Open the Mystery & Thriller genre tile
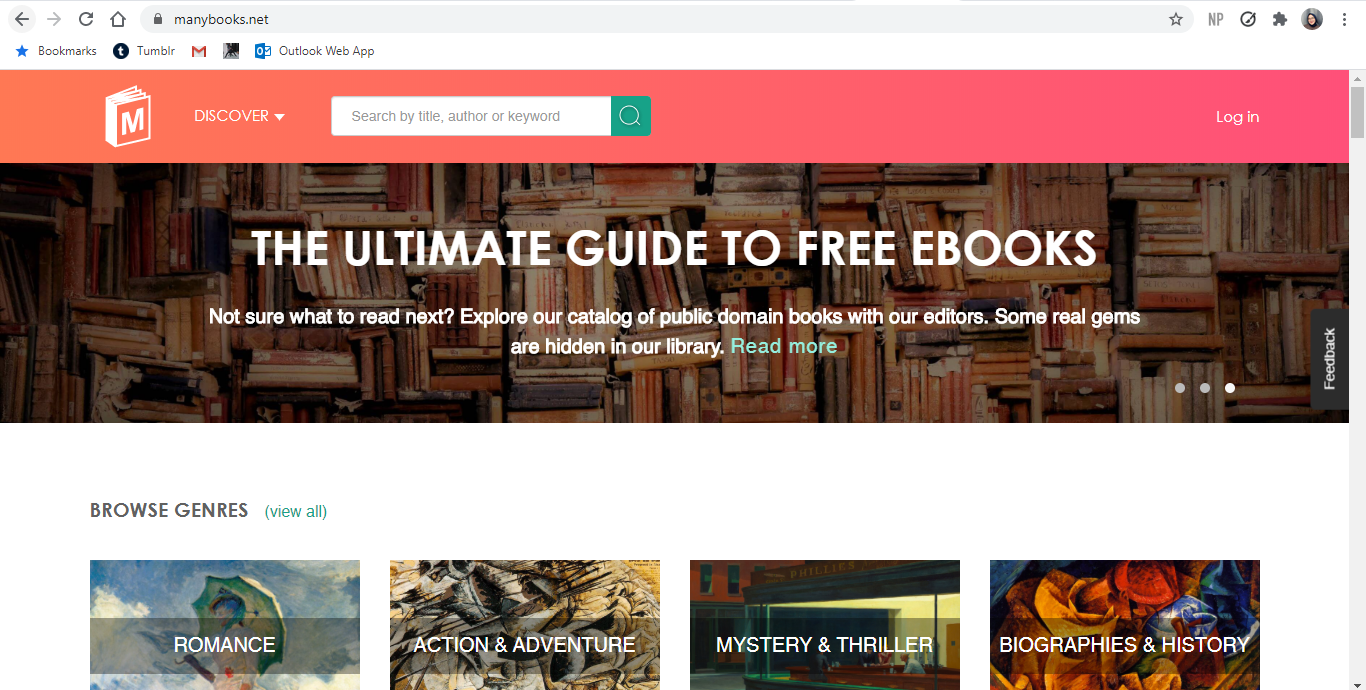Image resolution: width=1366 pixels, height=690 pixels. click(824, 625)
